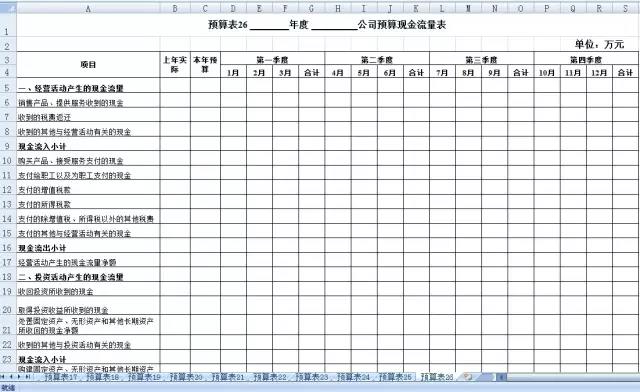Go to the last sheet tab arrow
This screenshot has width=640, height=392.
(x=27, y=376)
